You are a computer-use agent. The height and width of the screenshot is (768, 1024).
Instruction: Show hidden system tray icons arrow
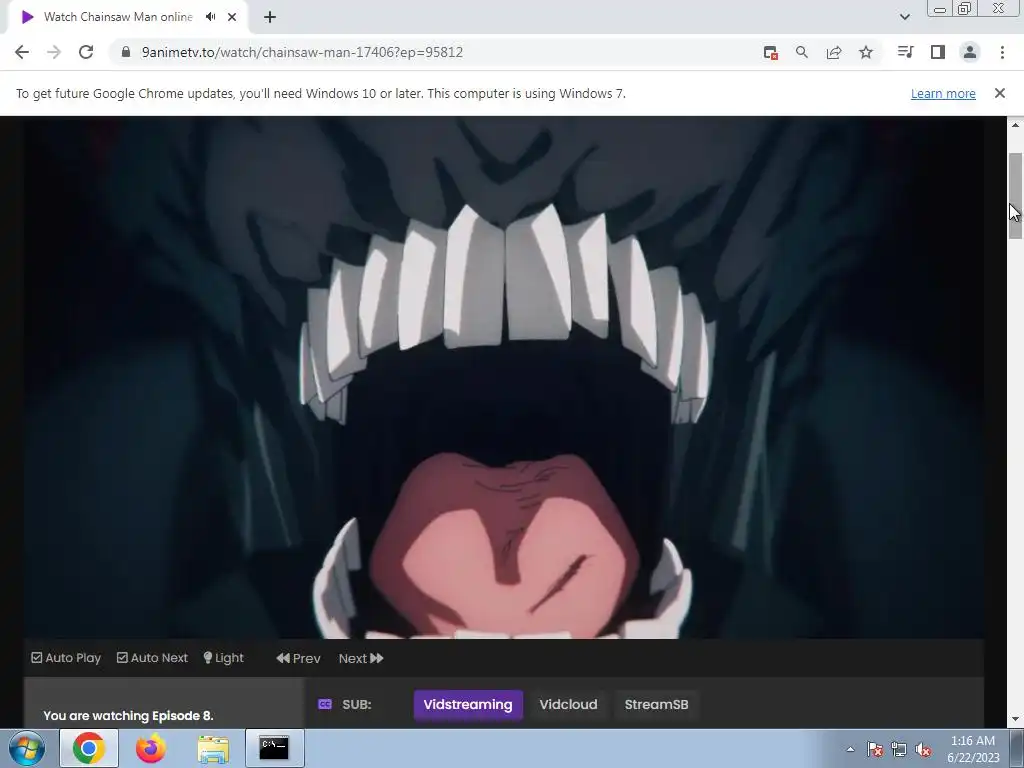point(850,749)
